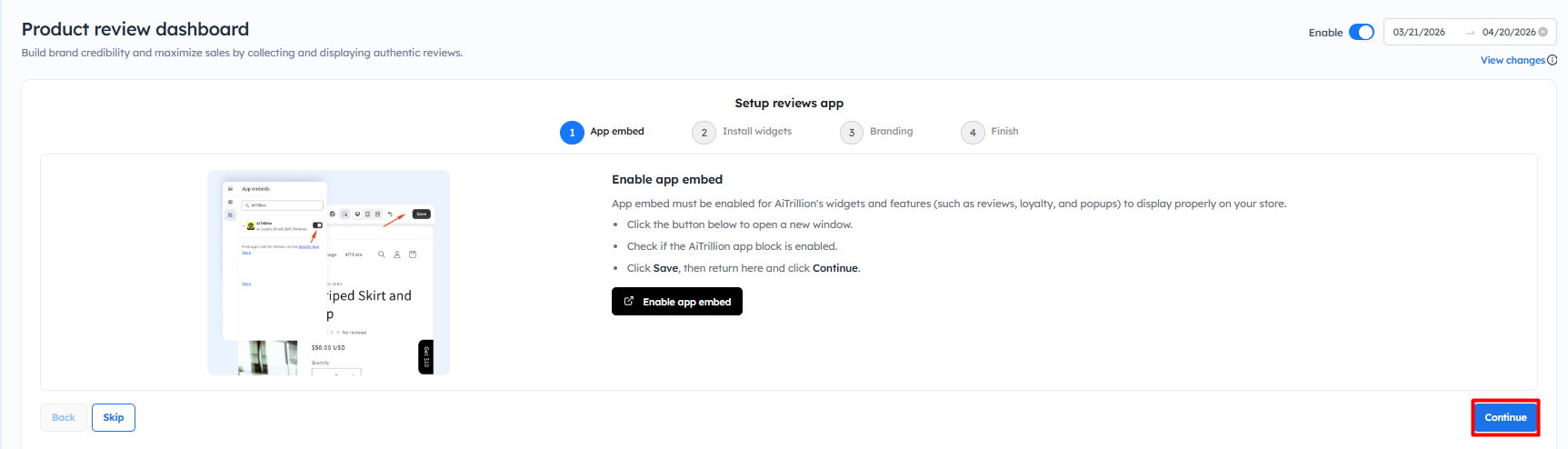Click the step 1 circle for App embed
This screenshot has height=449, width=1568.
click(572, 133)
